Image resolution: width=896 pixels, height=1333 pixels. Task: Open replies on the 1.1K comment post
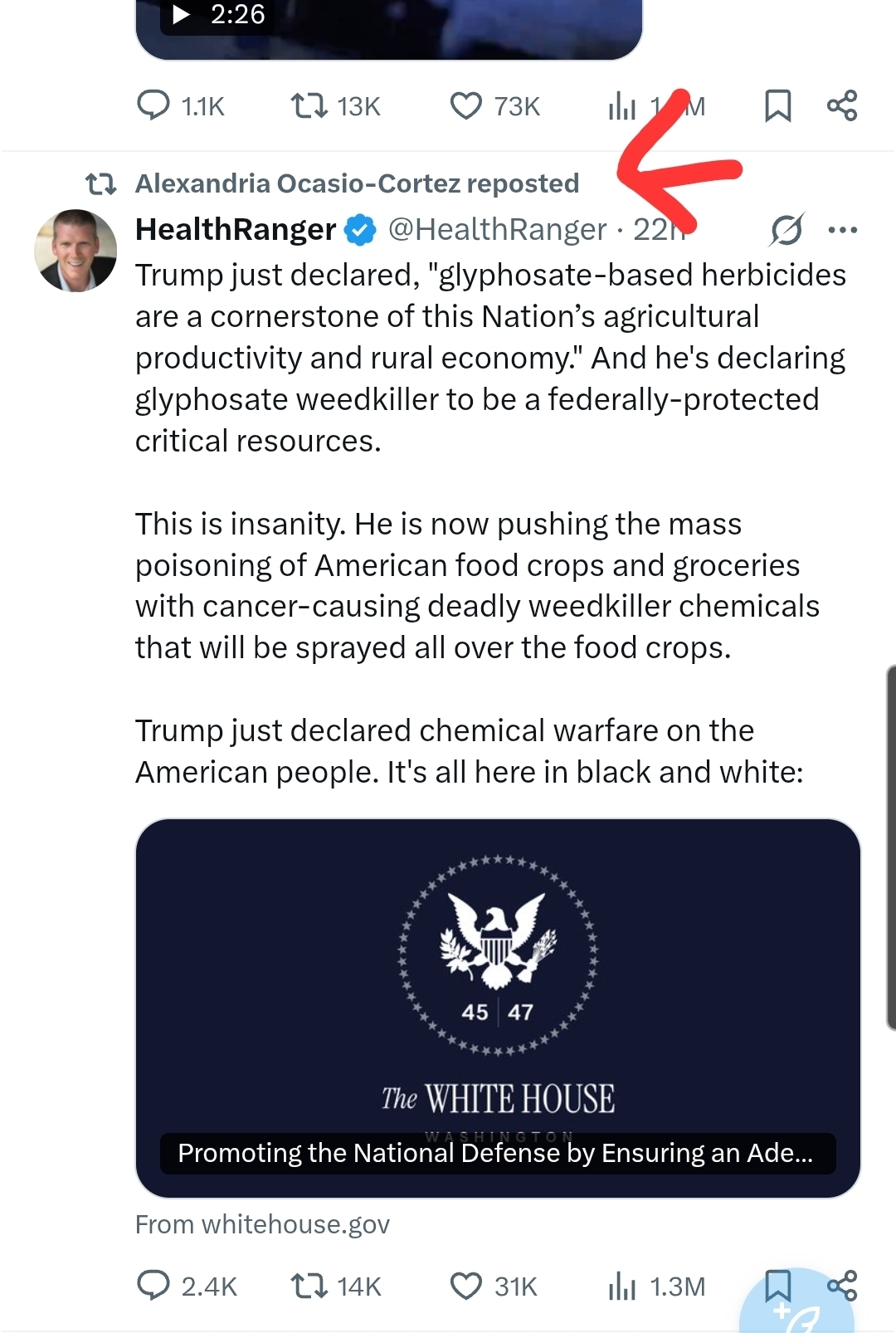pyautogui.click(x=153, y=106)
